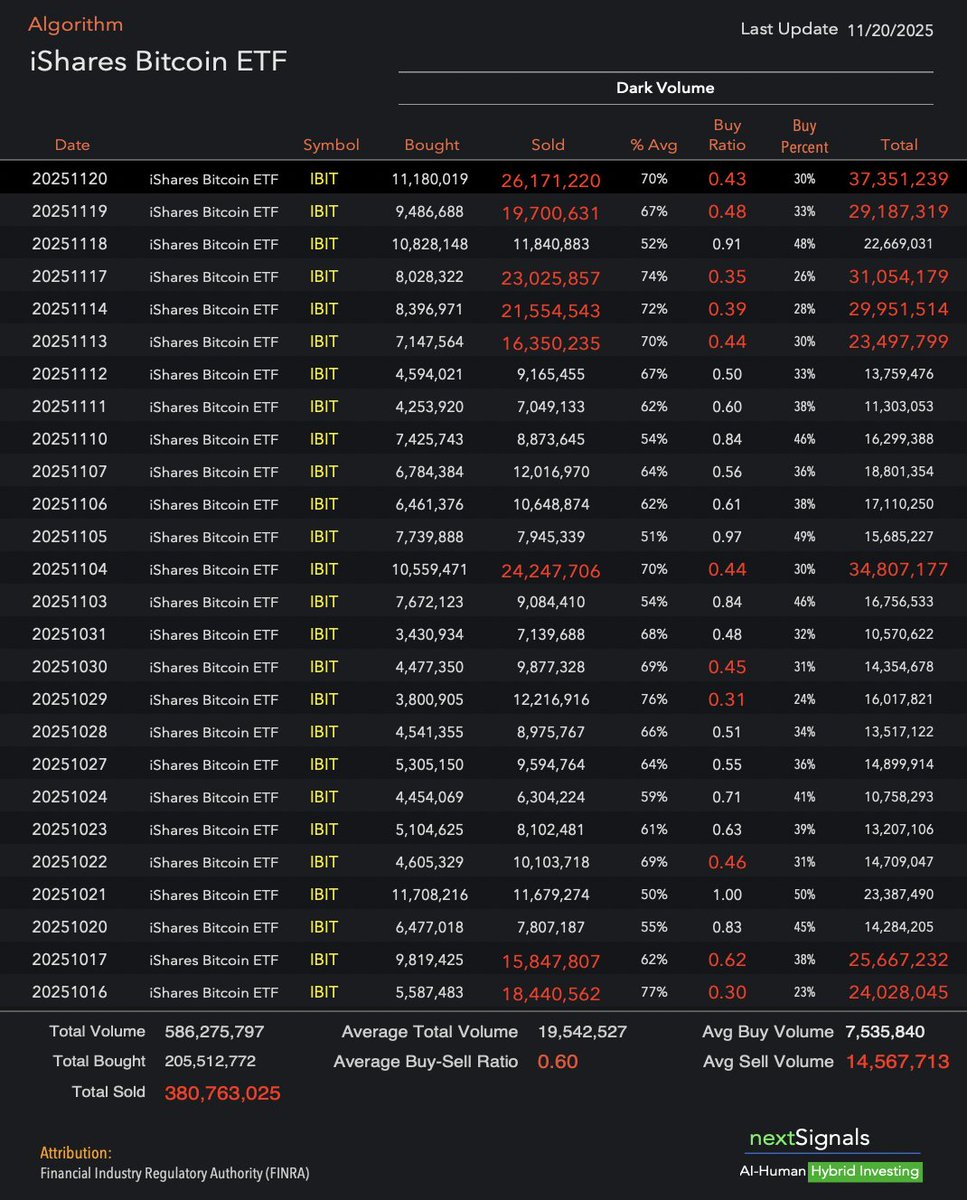967x1200 pixels.
Task: Select the total value 14,284,205
Action: pos(898,927)
